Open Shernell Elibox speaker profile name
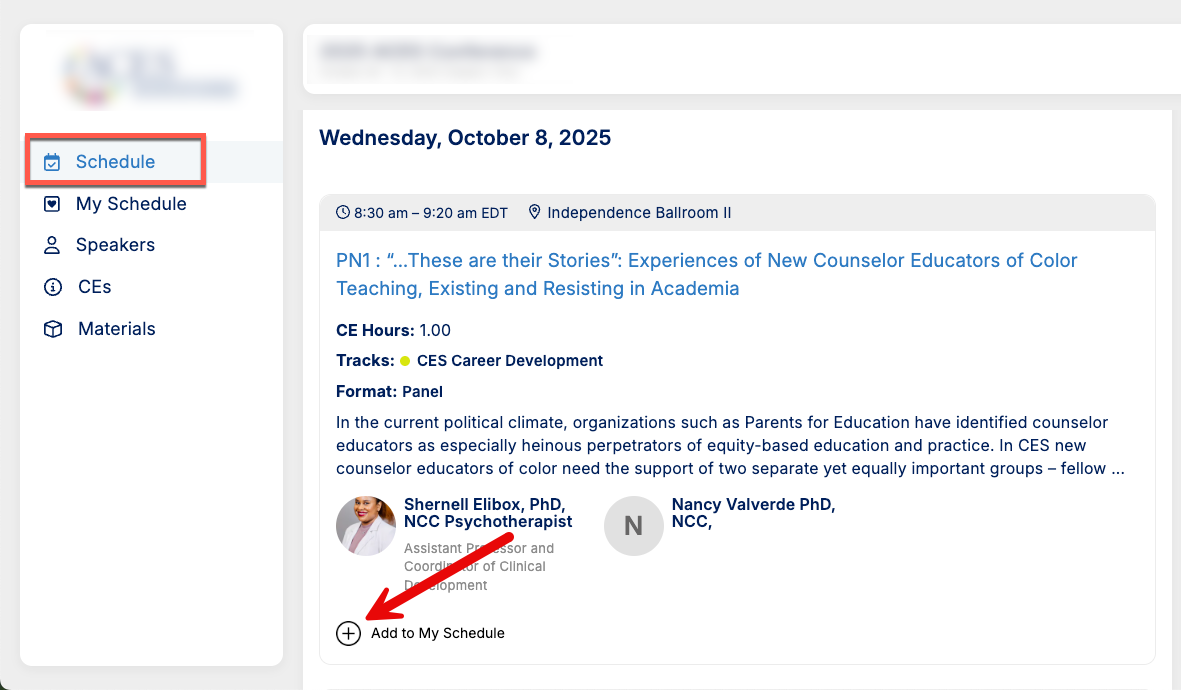Screen dimensions: 1181x690 point(488,513)
